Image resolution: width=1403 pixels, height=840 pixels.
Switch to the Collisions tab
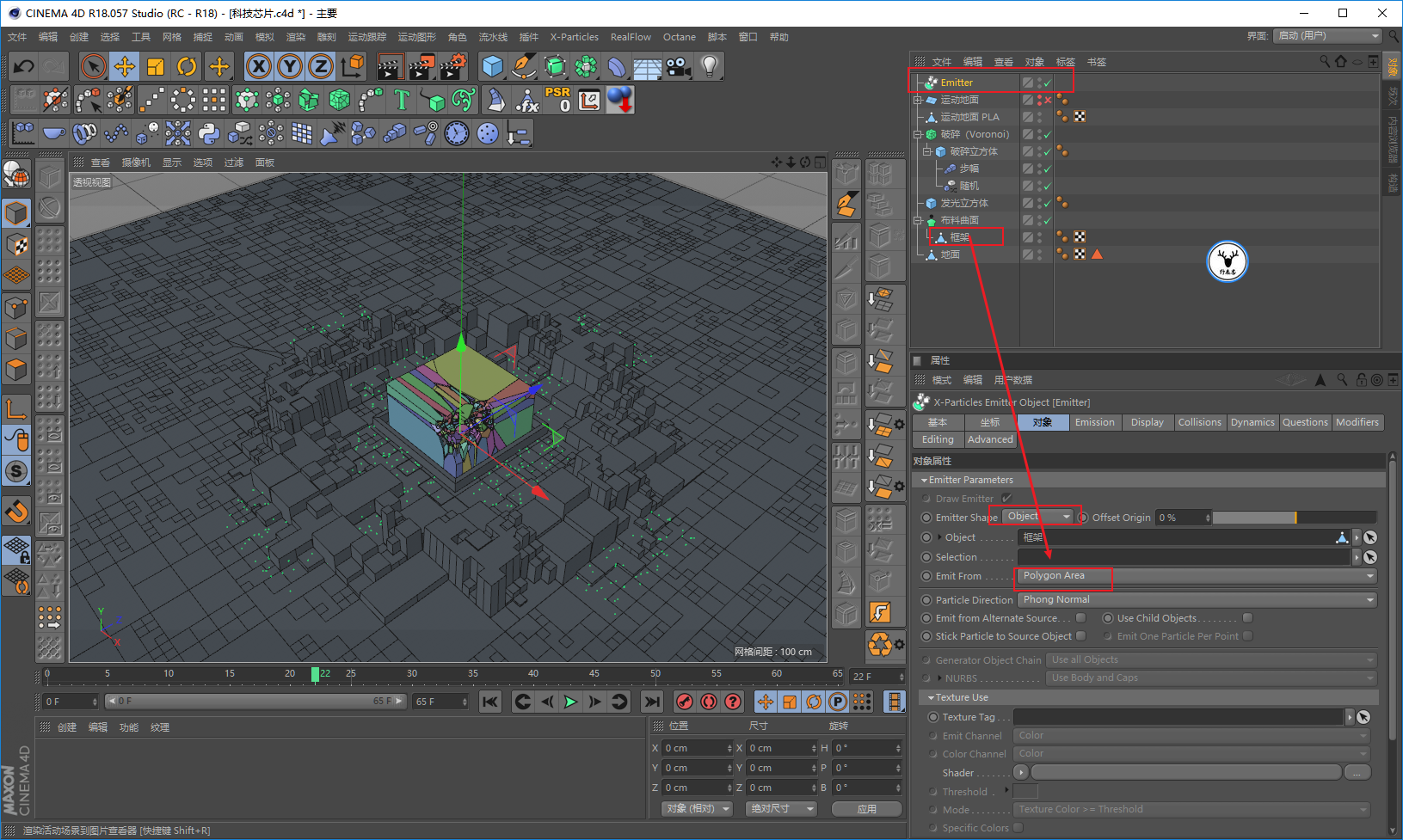[1200, 422]
